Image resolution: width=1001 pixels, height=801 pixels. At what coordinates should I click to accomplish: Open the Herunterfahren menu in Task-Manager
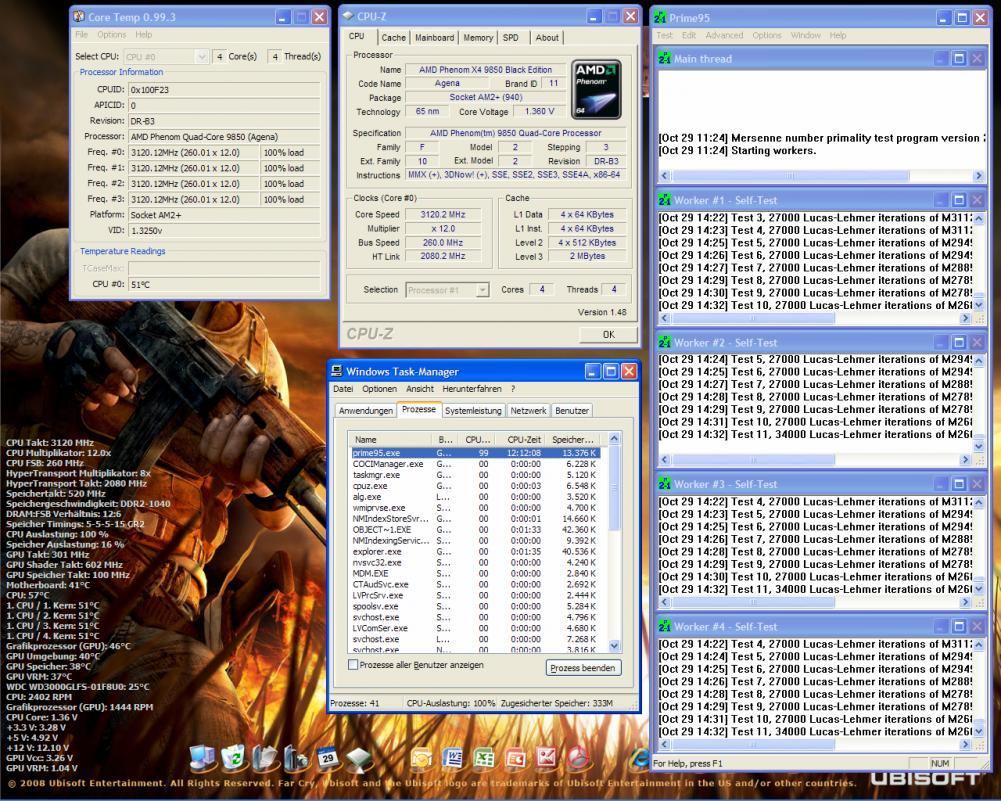[472, 389]
